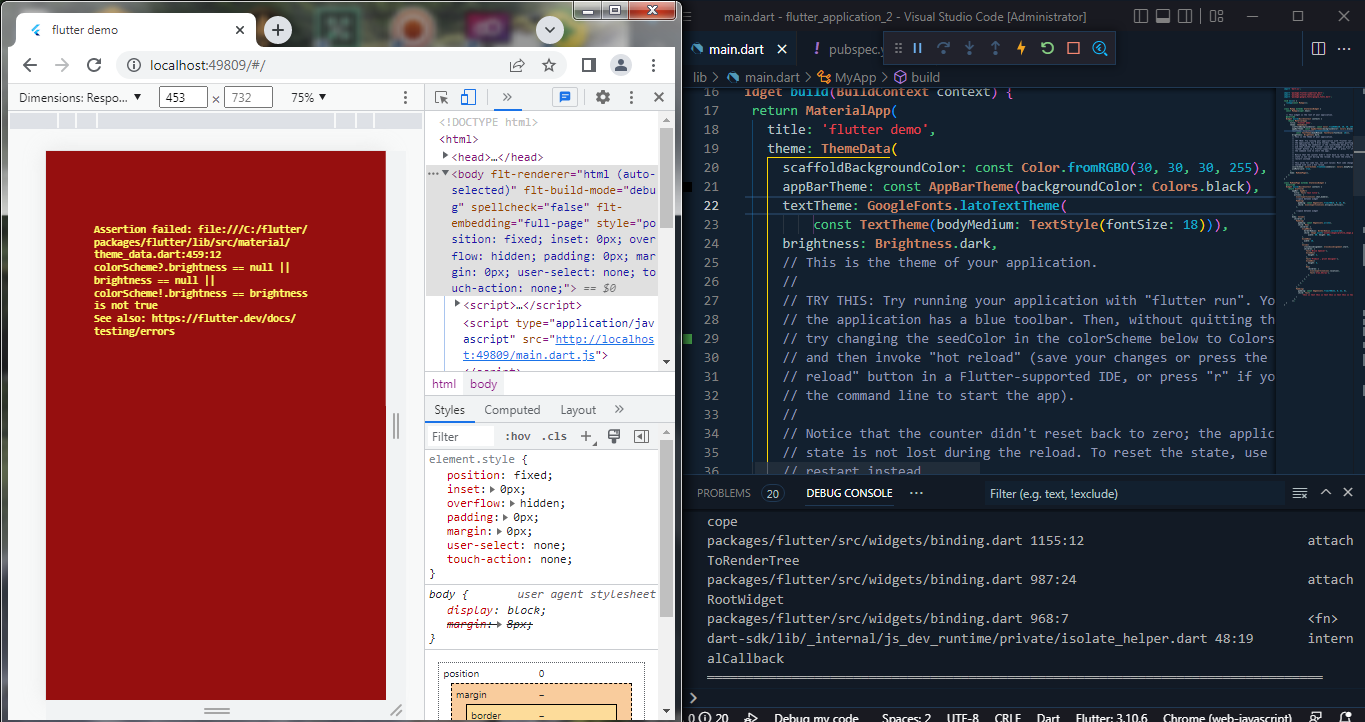The width and height of the screenshot is (1365, 722).
Task: Add a new style rule plus icon
Action: pos(587,437)
